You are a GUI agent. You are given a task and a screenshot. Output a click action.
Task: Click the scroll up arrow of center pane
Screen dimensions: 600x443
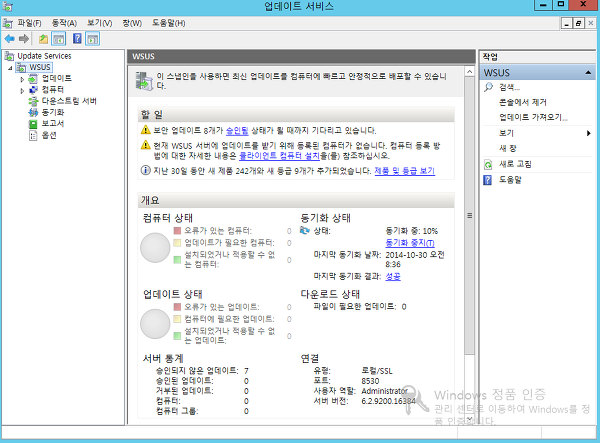tap(469, 72)
